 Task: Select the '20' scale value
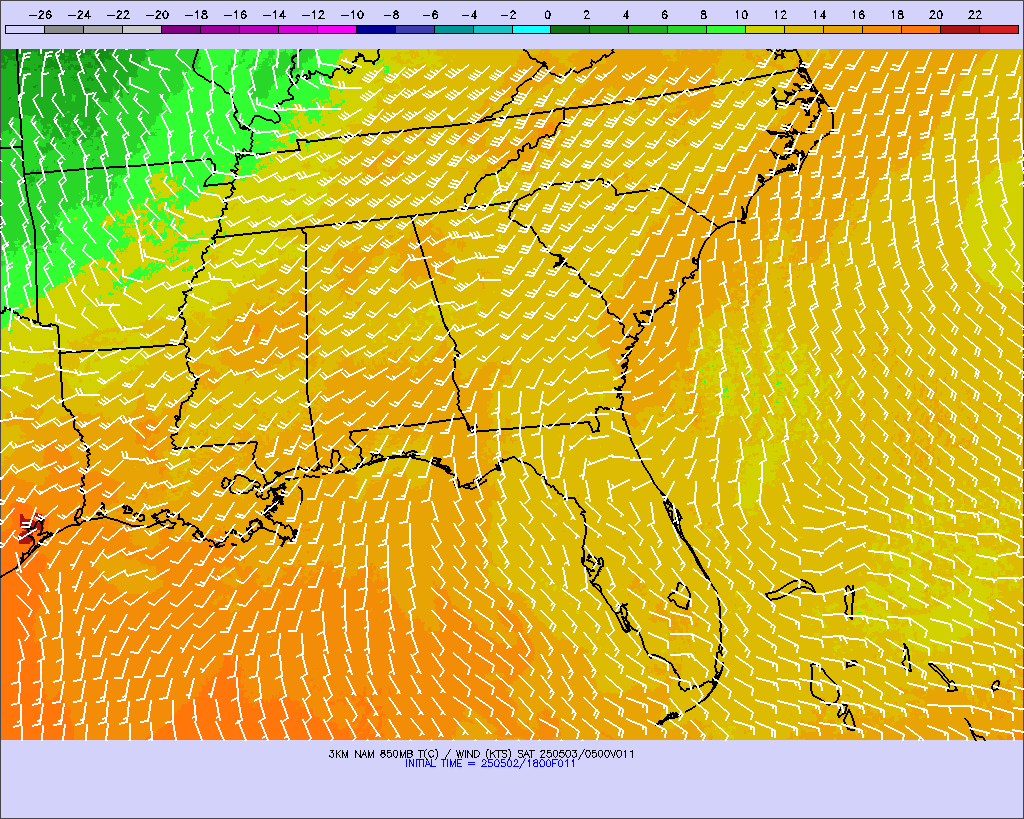[x=936, y=14]
